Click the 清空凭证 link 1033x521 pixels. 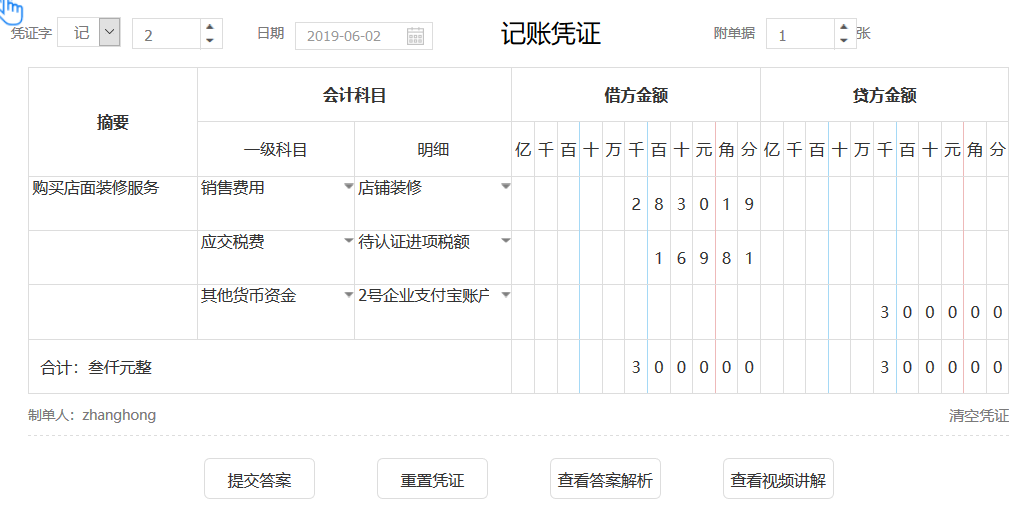tap(978, 415)
